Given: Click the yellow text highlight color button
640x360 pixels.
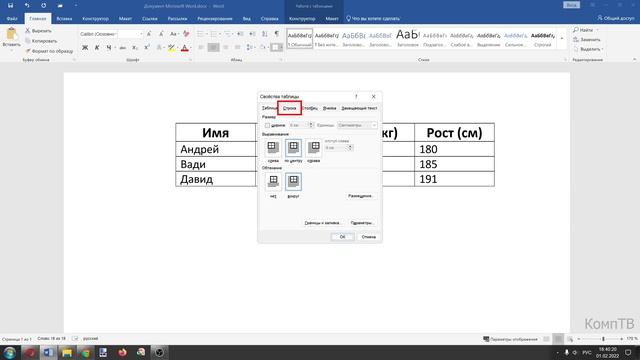Looking at the screenshot, I should tap(171, 48).
